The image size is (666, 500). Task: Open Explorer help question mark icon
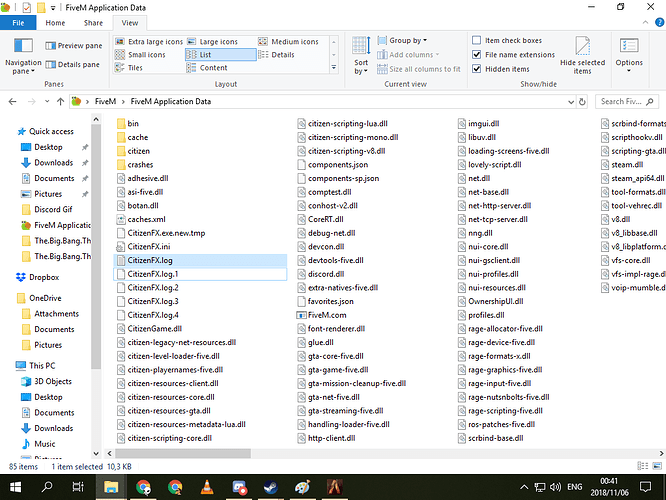(660, 23)
